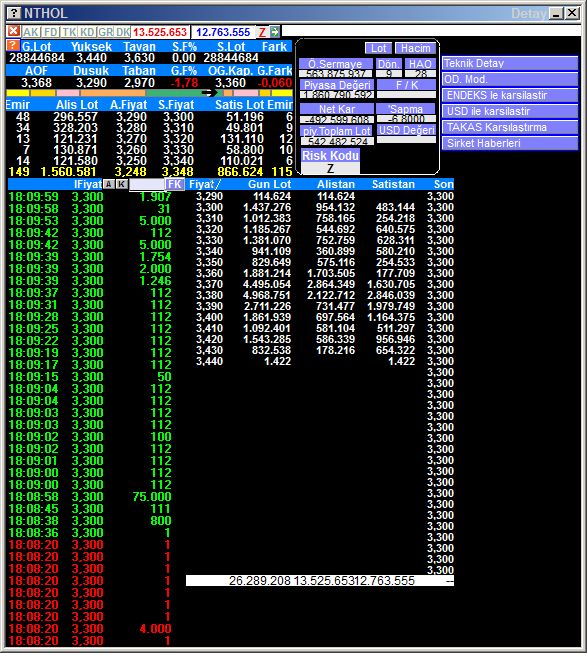The height and width of the screenshot is (653, 587).
Task: Open Sirket Haberleri news
Action: click(x=510, y=143)
